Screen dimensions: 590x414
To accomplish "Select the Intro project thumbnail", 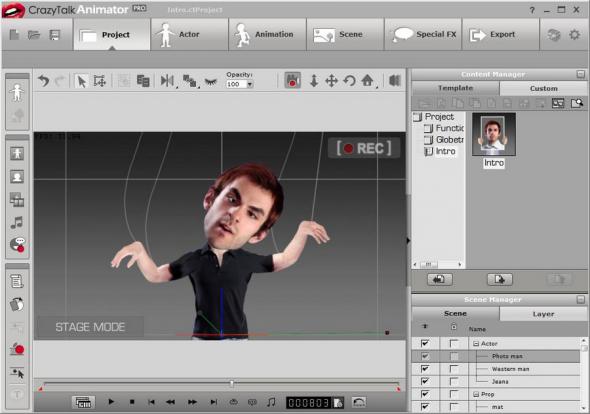I will point(494,135).
